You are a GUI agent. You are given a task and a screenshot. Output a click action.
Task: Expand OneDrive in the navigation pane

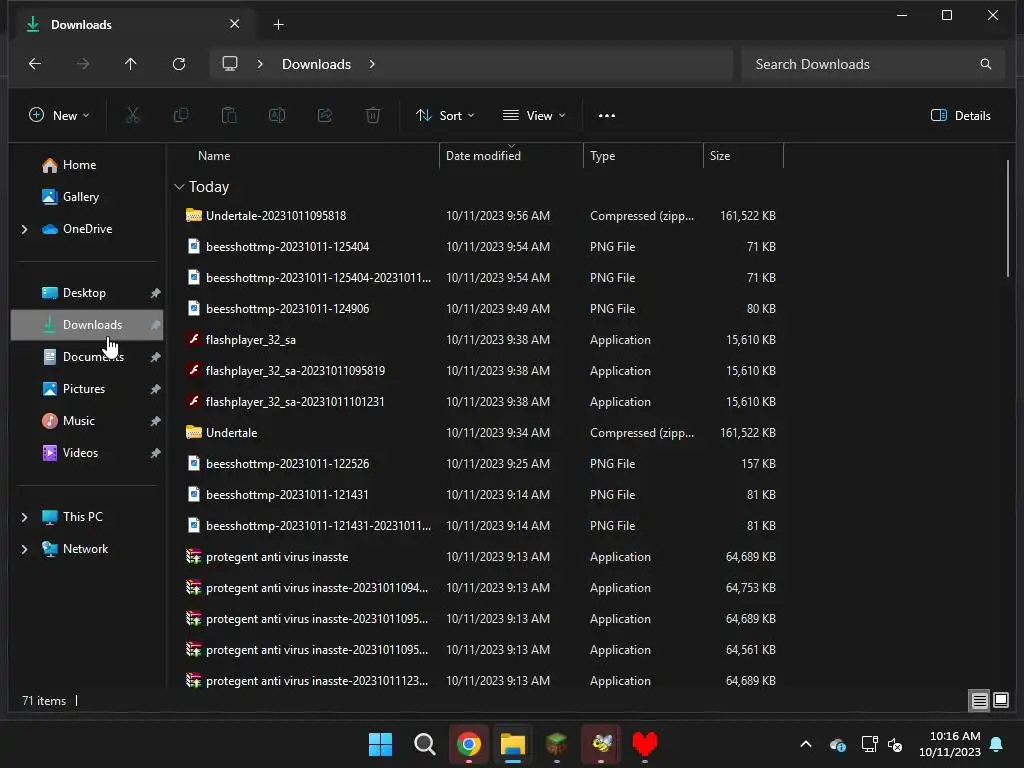[x=24, y=229]
